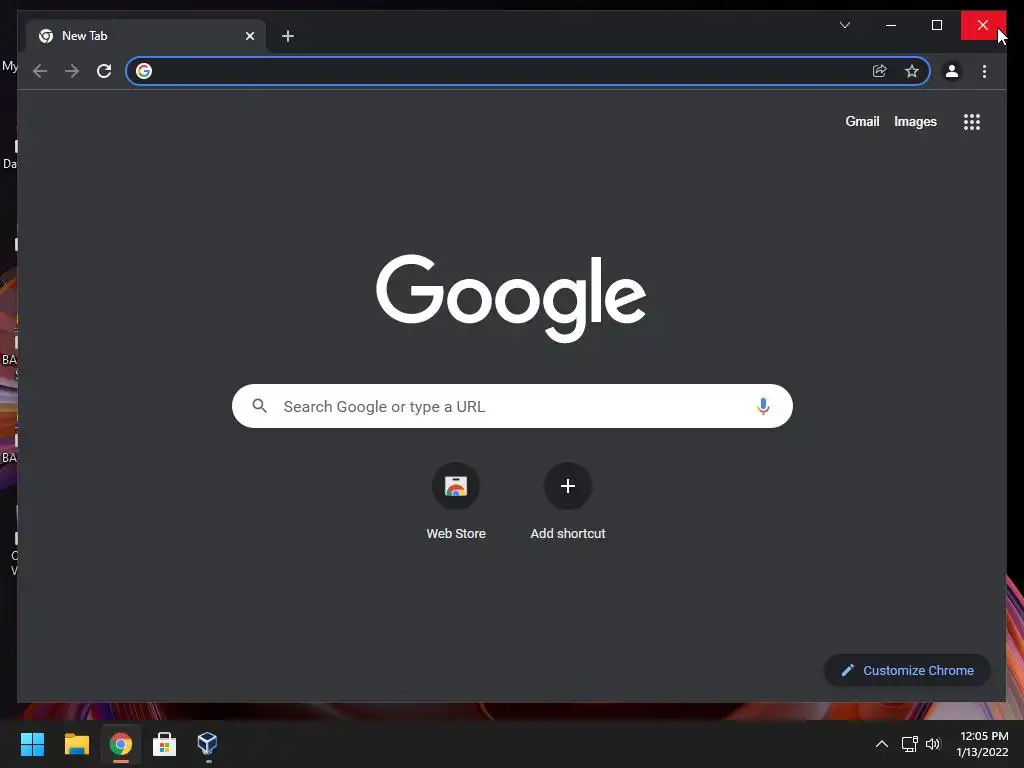Bookmark this tab with the star icon
The image size is (1024, 768).
[912, 71]
